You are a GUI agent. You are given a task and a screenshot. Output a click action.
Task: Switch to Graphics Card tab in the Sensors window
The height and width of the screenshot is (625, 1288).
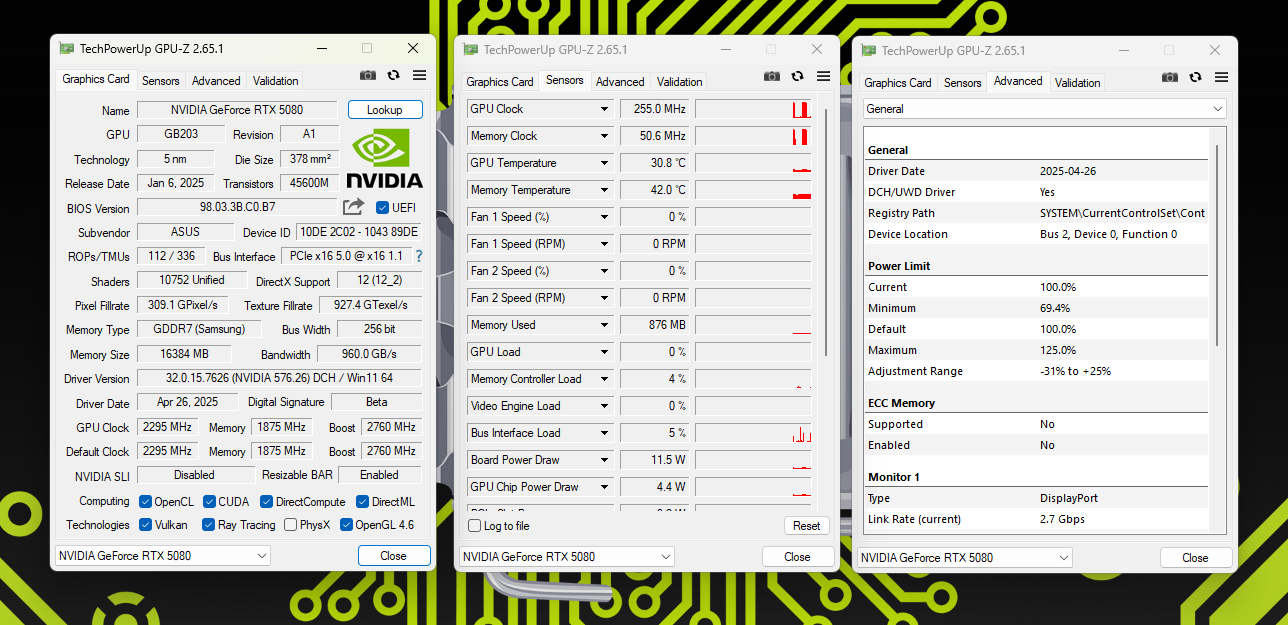(x=500, y=82)
